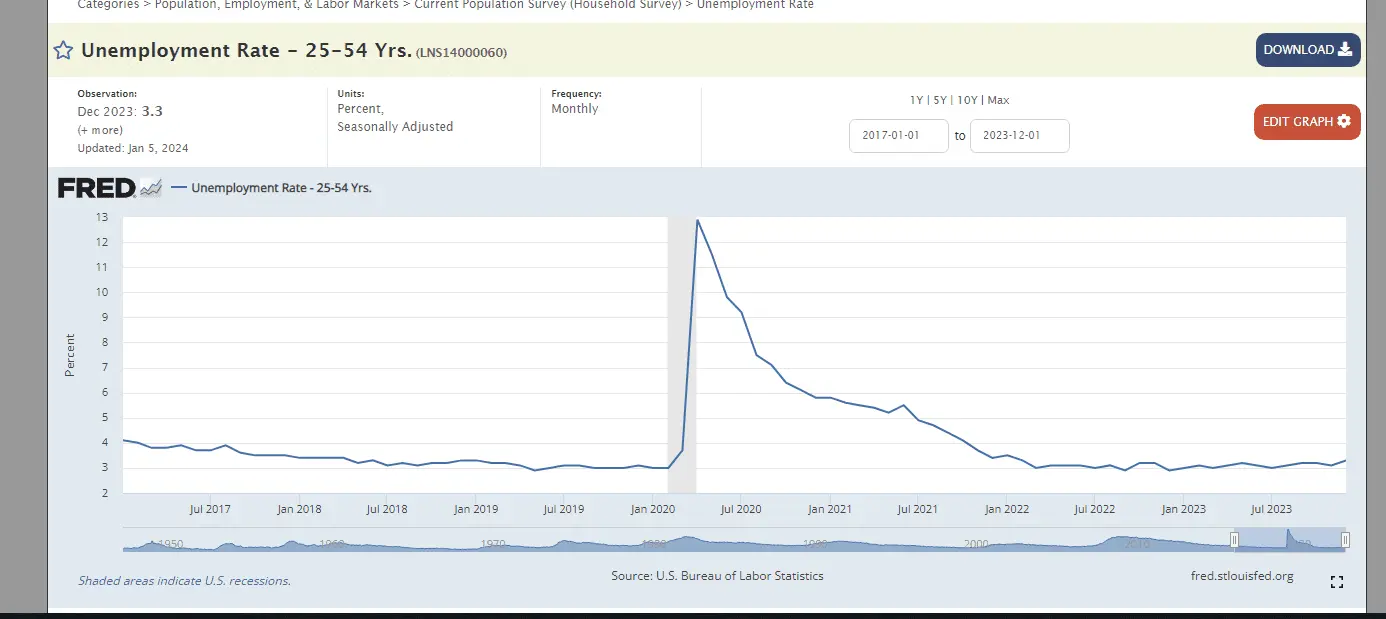Select the 1Y date range
Viewport: 1386px width, 619px height.
(x=916, y=100)
